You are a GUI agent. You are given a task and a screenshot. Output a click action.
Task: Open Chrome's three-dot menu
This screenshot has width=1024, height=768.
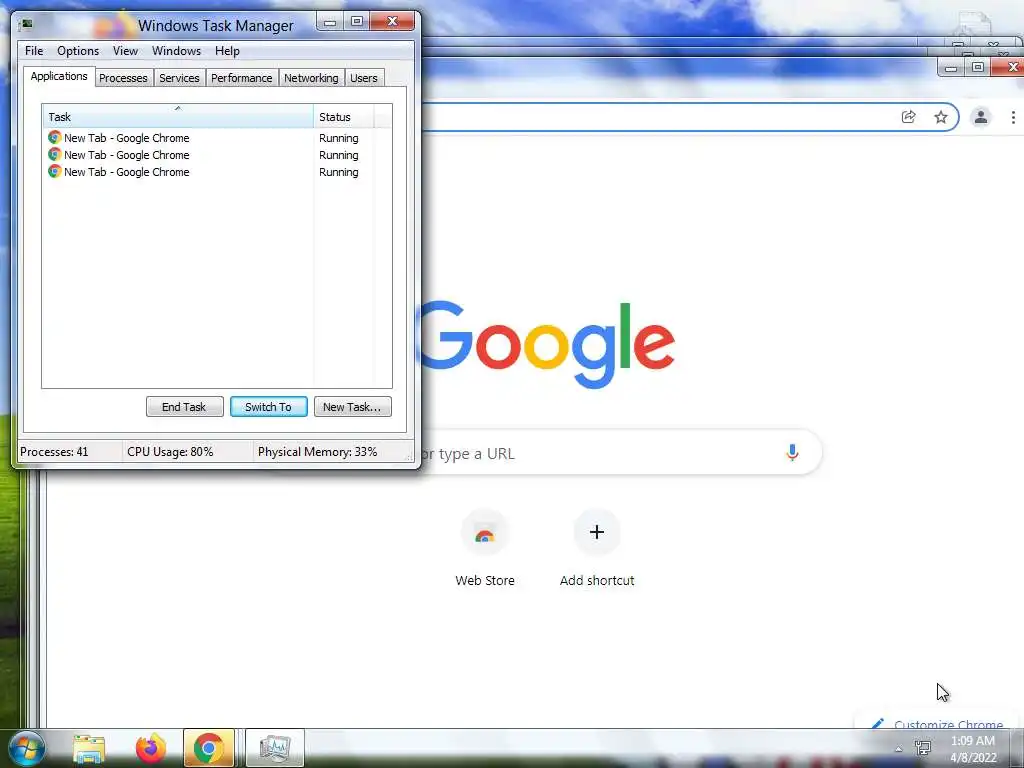click(x=1013, y=117)
